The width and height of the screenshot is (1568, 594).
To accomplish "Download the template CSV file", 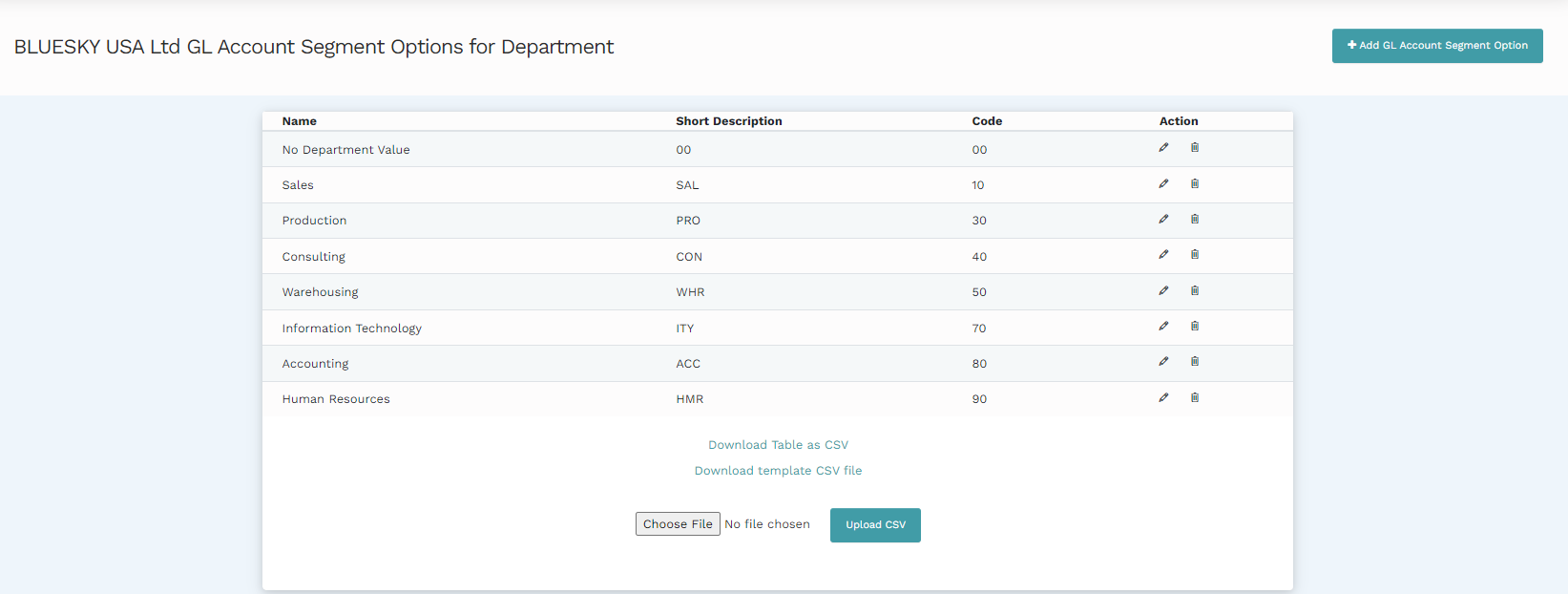I will (778, 471).
